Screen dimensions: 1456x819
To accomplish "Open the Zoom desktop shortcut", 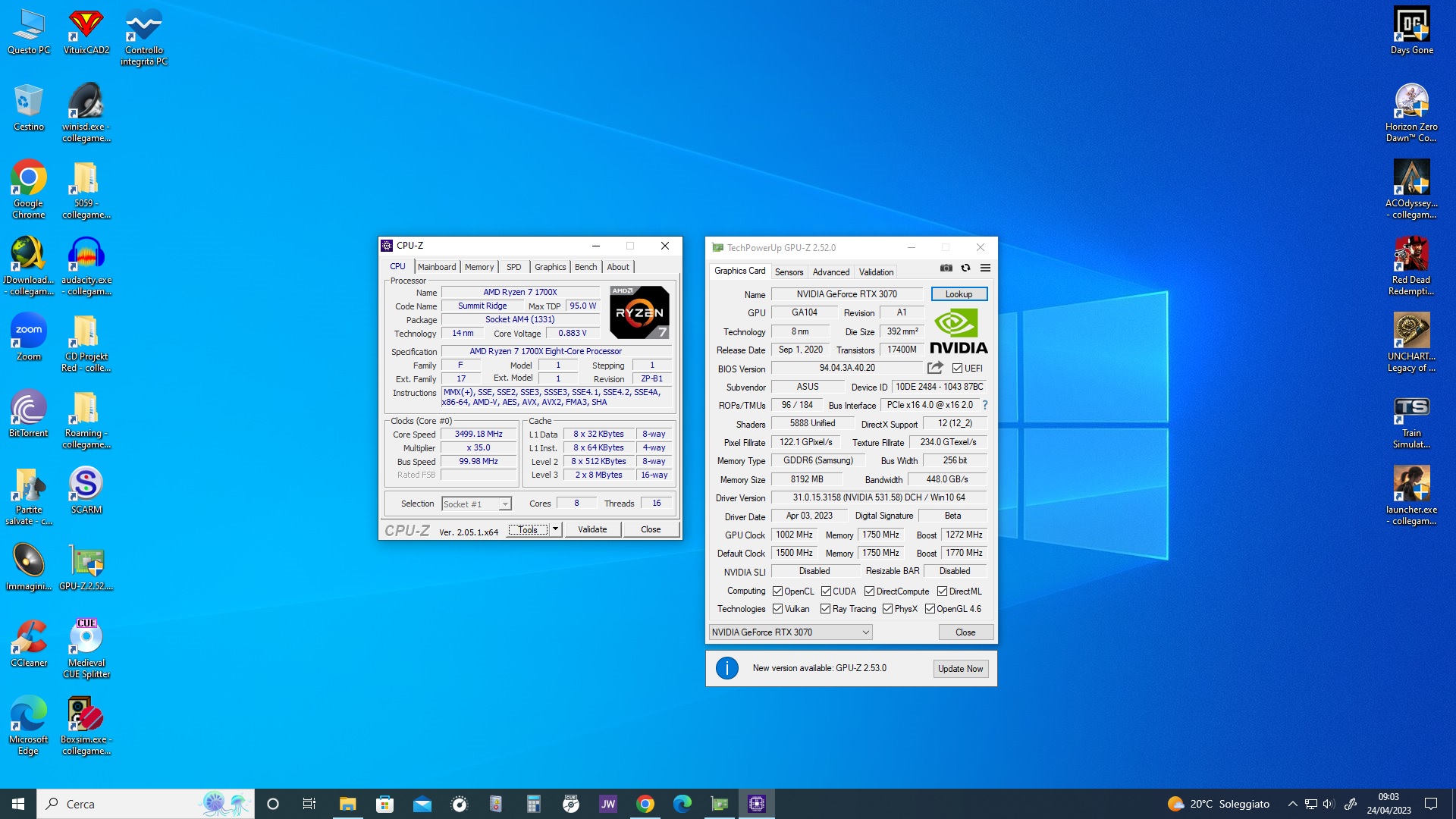I will pos(28,337).
